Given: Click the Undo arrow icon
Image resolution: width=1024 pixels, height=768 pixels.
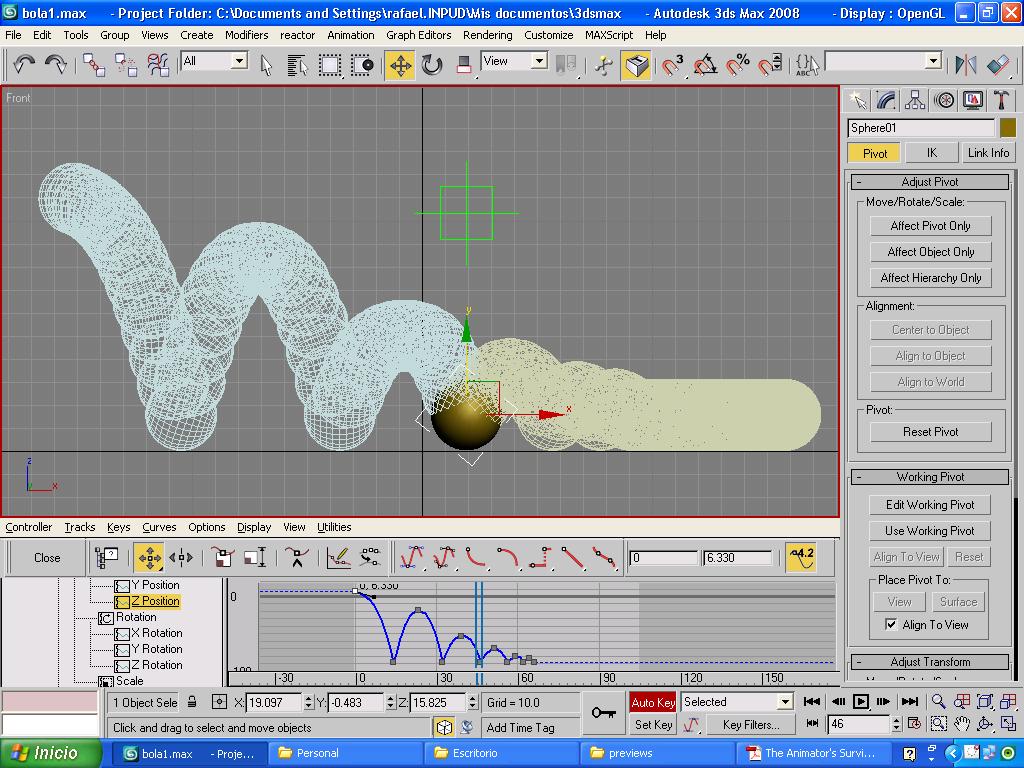Looking at the screenshot, I should coord(24,65).
